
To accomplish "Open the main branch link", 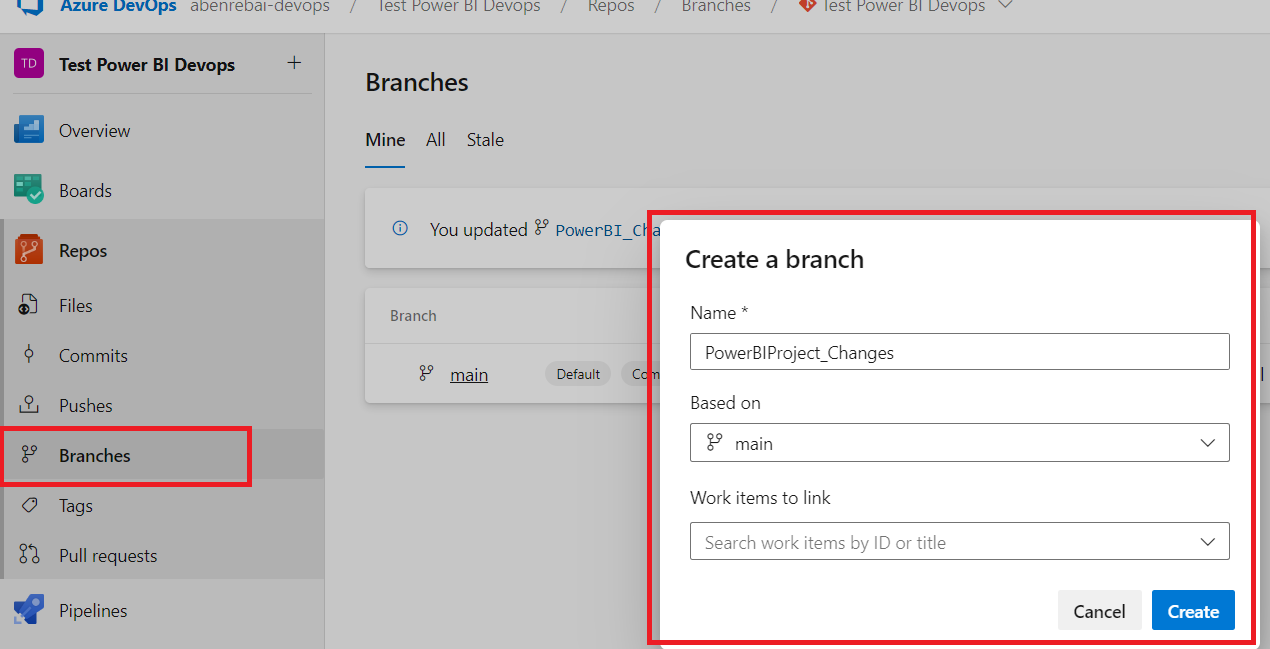I will pos(469,375).
